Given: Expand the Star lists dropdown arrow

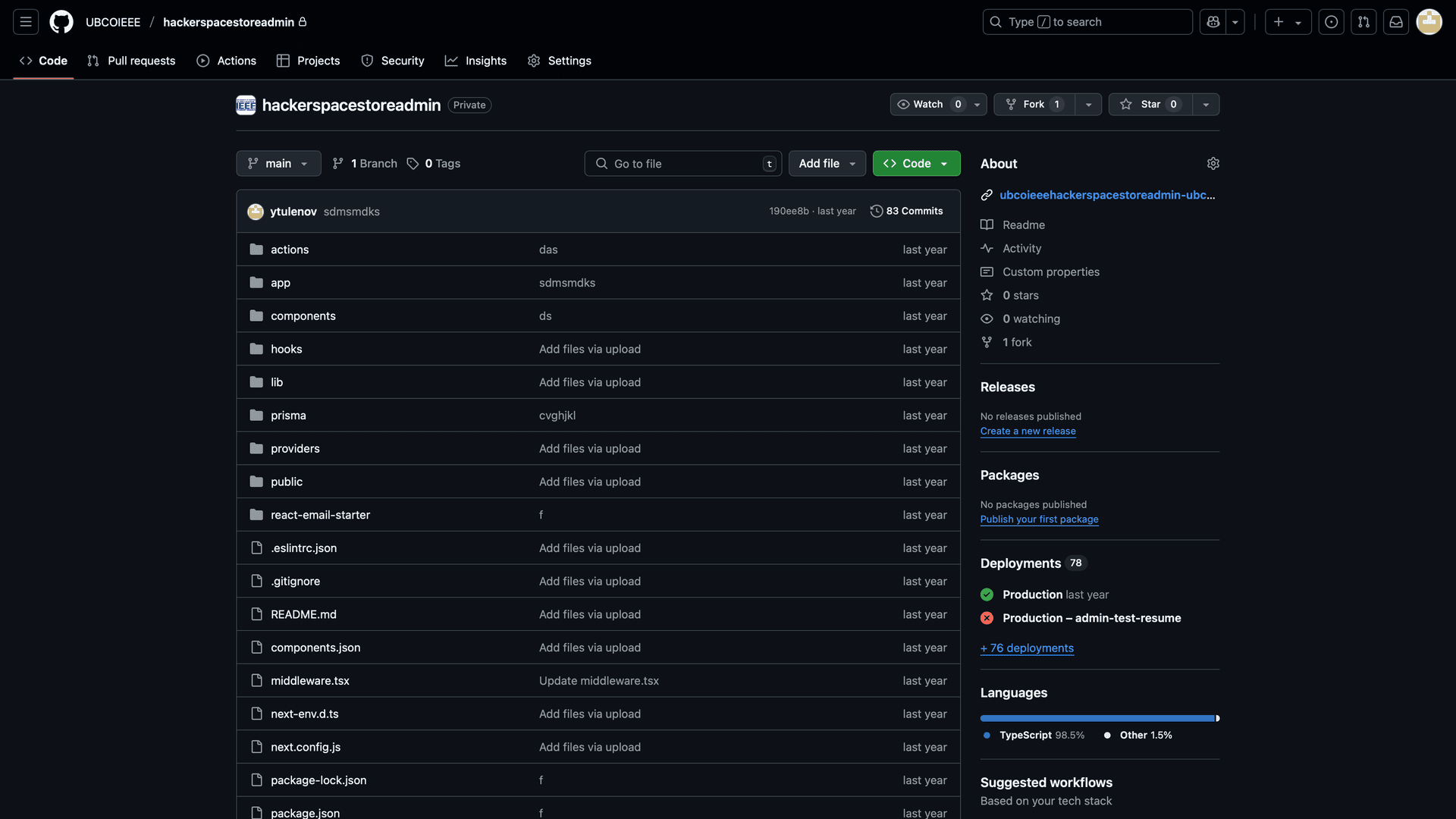Looking at the screenshot, I should click(x=1206, y=105).
